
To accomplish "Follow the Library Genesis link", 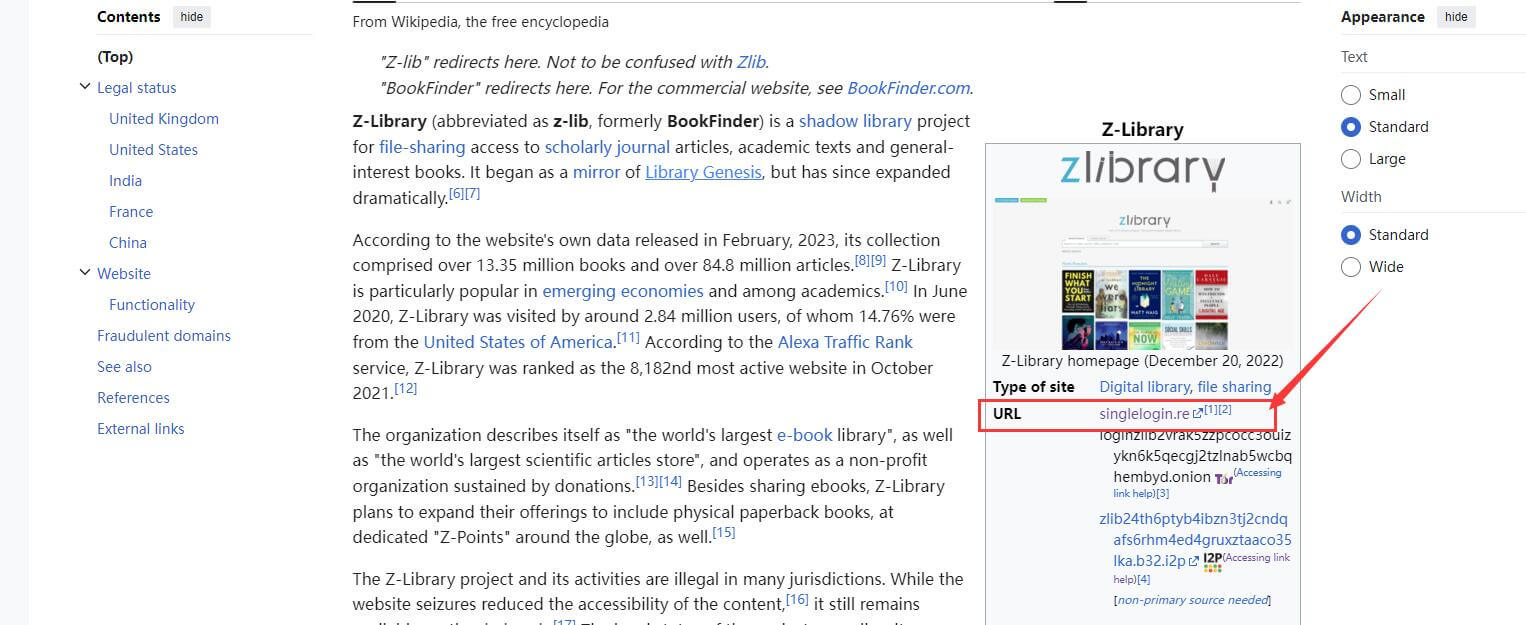I will 703,172.
